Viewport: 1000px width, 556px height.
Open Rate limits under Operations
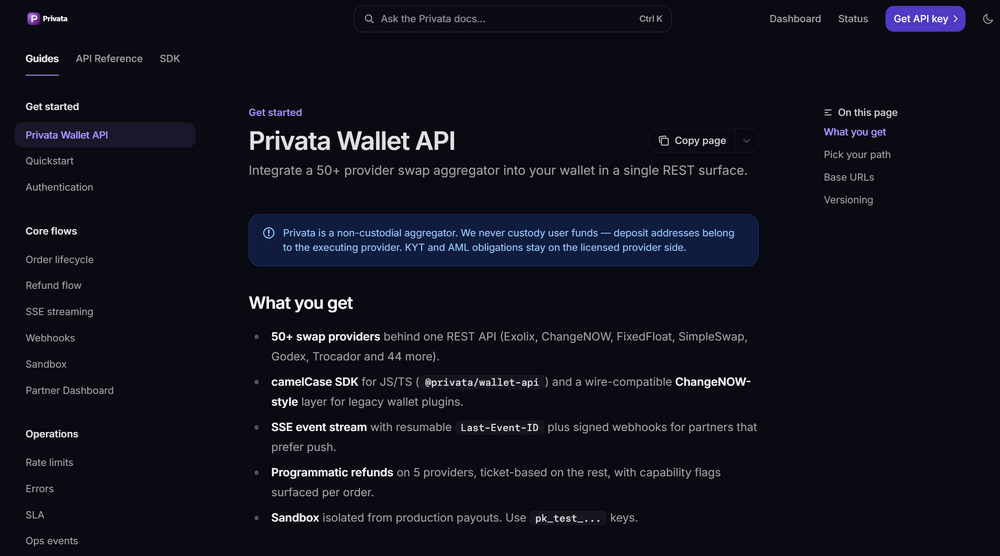(49, 462)
